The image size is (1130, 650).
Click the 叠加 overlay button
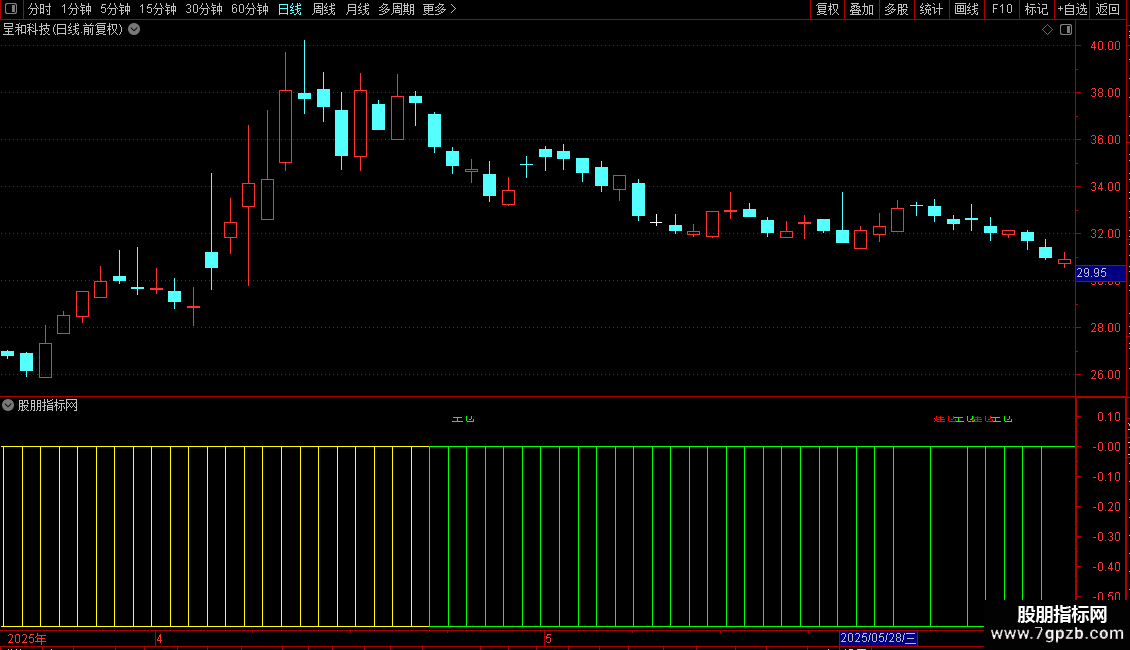click(861, 9)
